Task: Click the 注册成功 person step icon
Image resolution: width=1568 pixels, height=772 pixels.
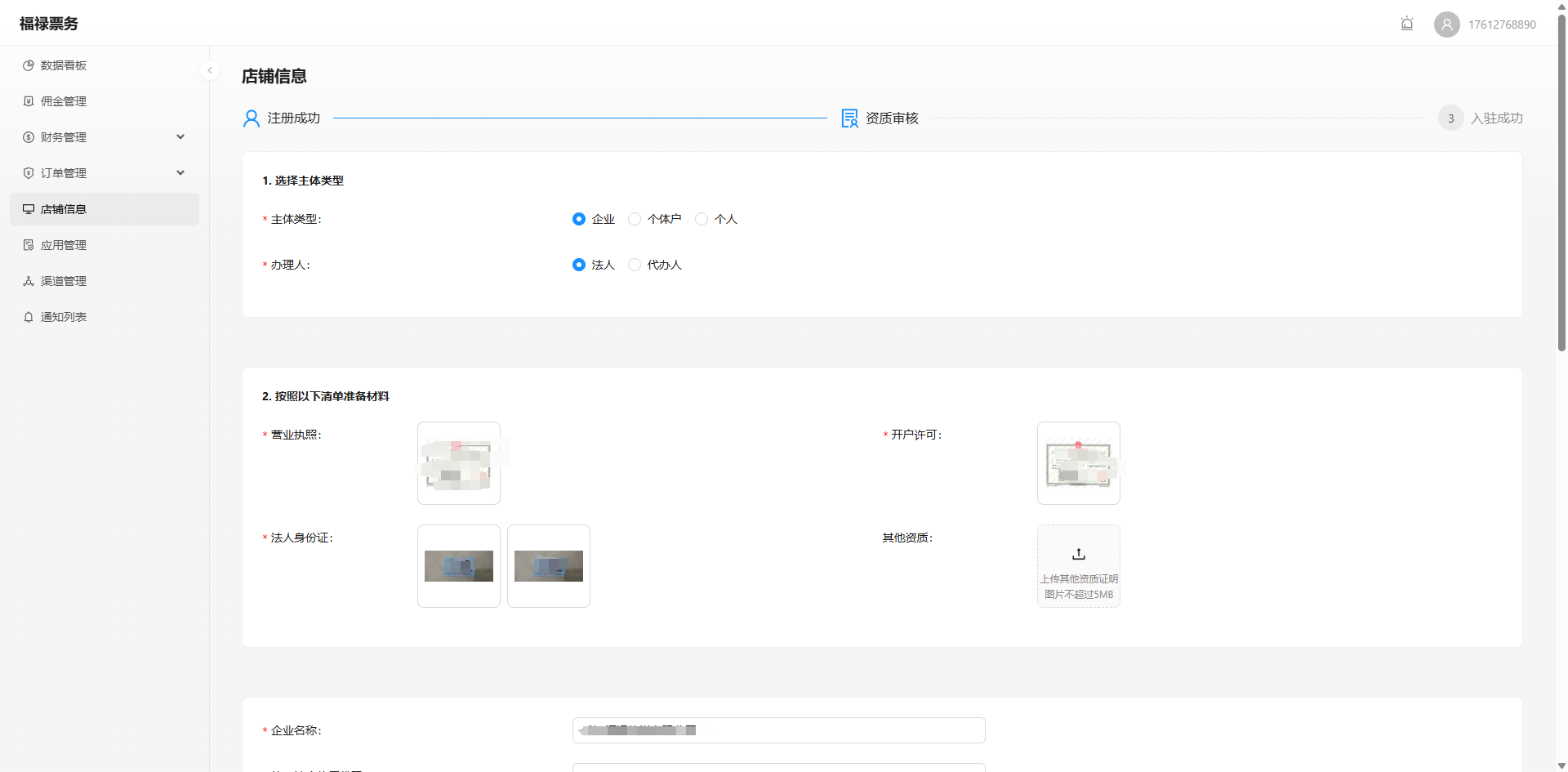Action: coord(252,118)
